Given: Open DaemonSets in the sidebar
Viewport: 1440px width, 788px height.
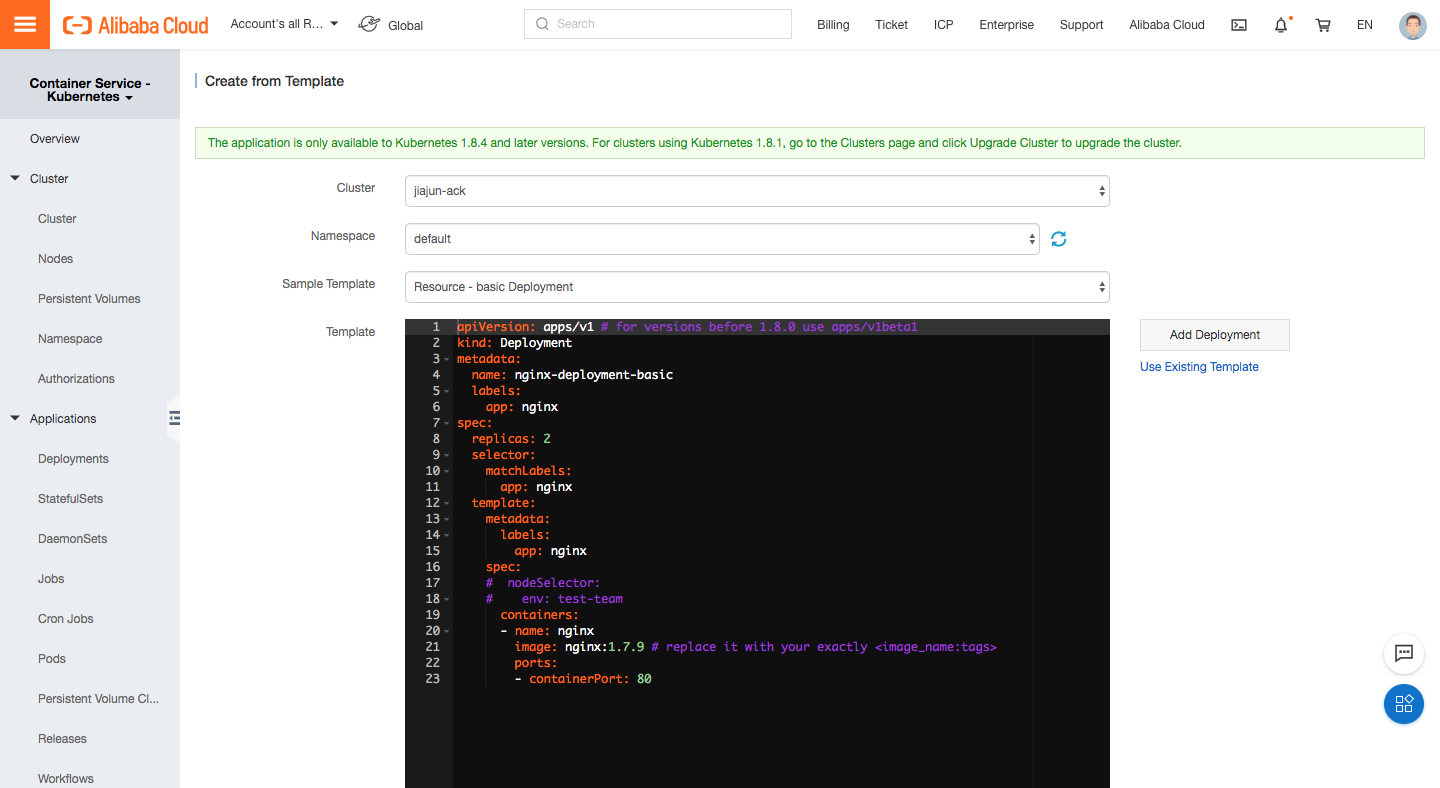Looking at the screenshot, I should pos(72,539).
